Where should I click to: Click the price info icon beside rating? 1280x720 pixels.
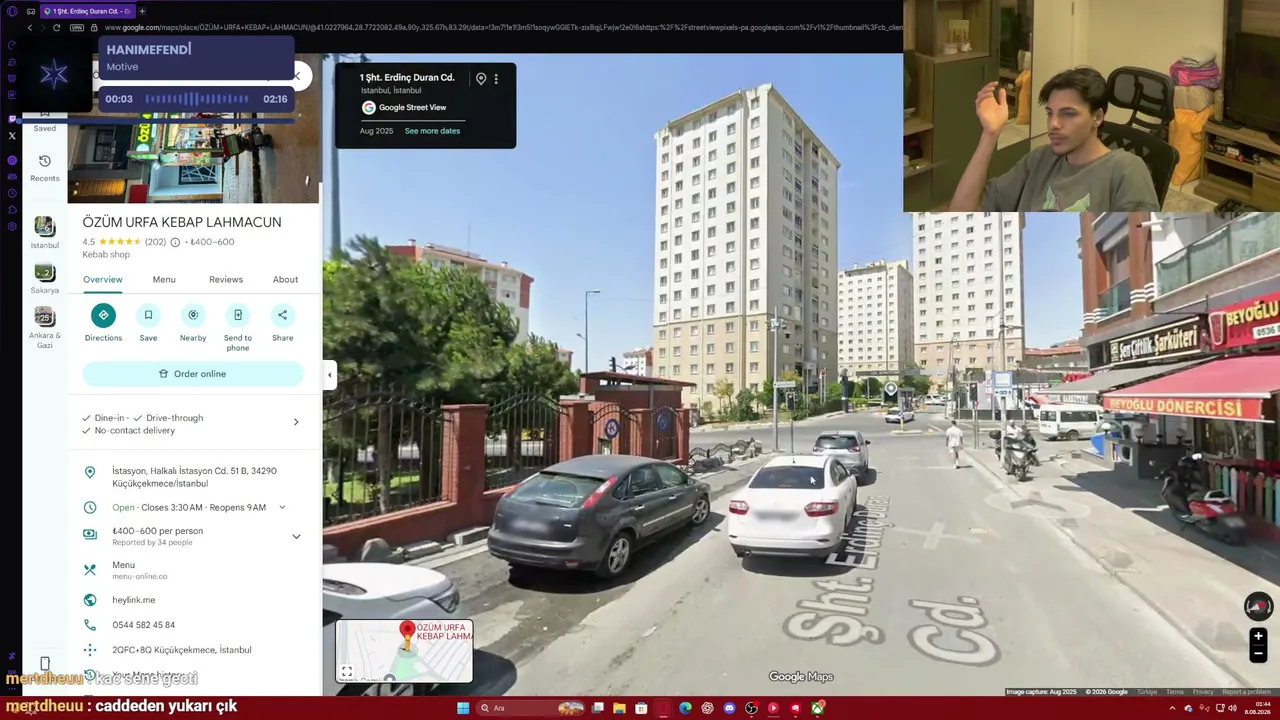(175, 242)
